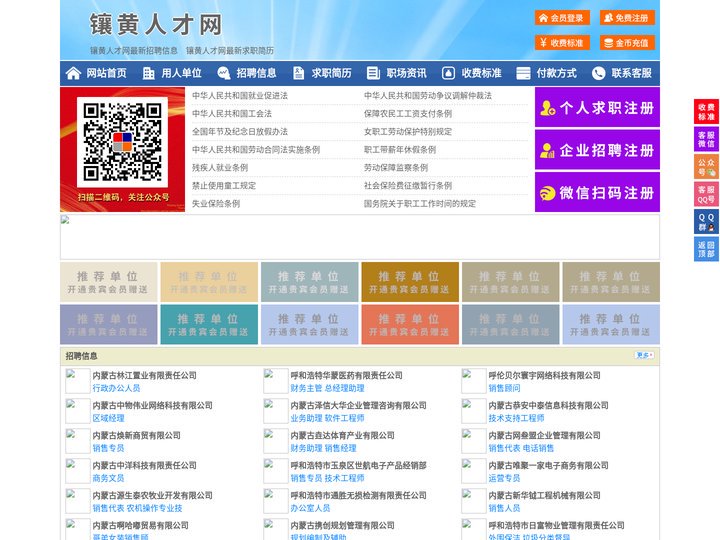The height and width of the screenshot is (540, 720).
Task: Click the 返回顶部 sidebar icon
Action: pyautogui.click(x=706, y=249)
